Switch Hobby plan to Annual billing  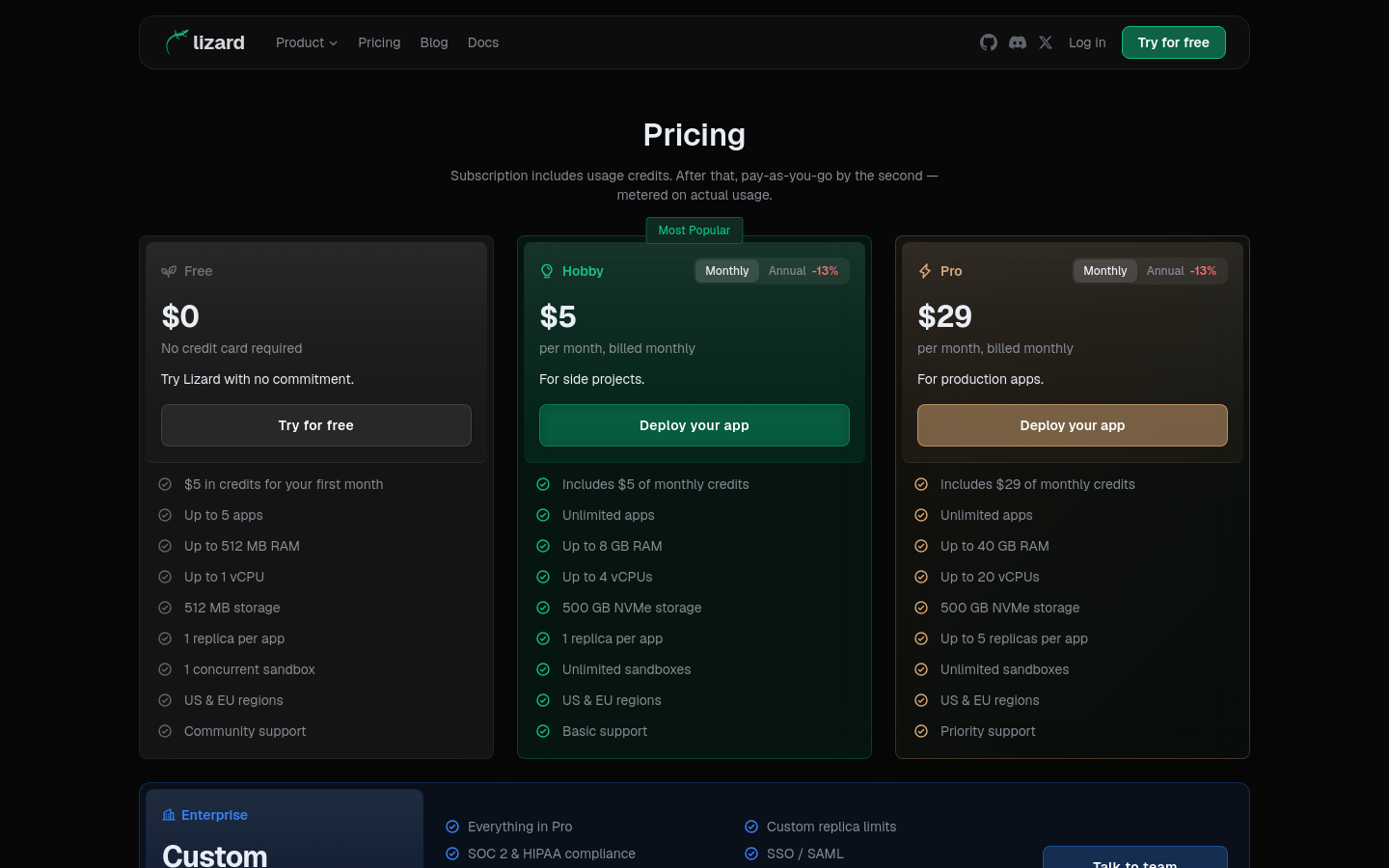[x=803, y=271]
